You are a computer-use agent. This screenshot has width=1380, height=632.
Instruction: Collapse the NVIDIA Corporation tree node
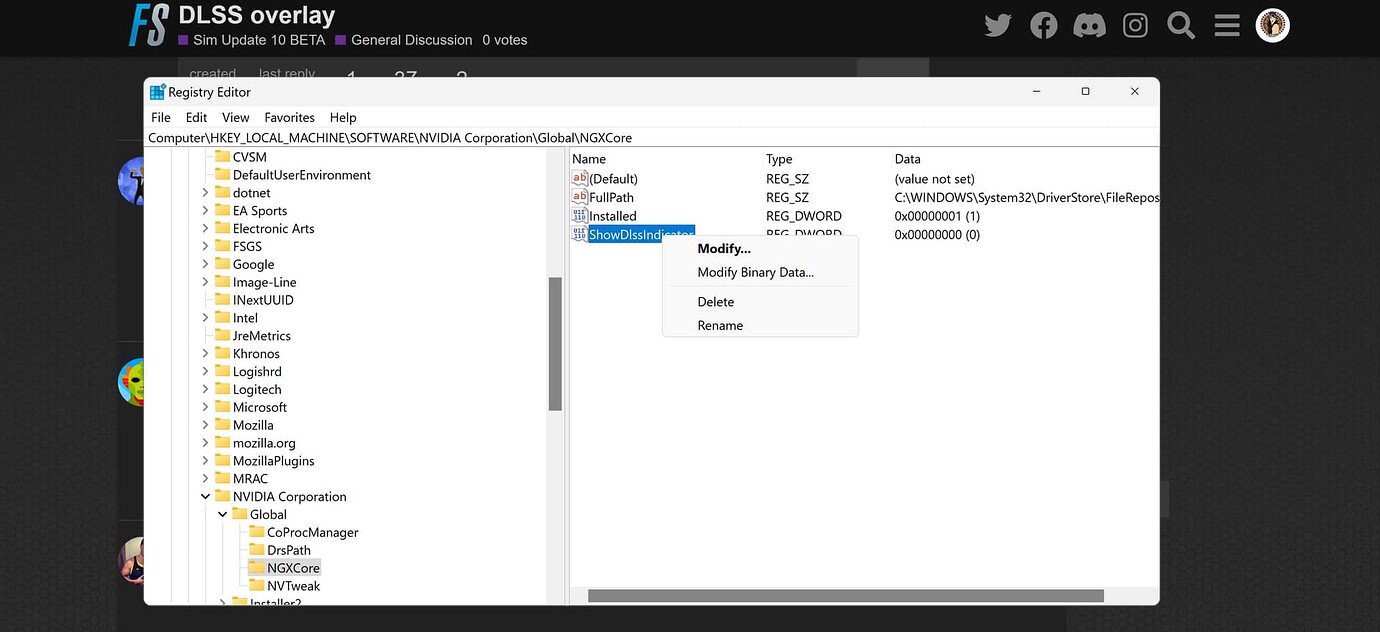[x=204, y=496]
